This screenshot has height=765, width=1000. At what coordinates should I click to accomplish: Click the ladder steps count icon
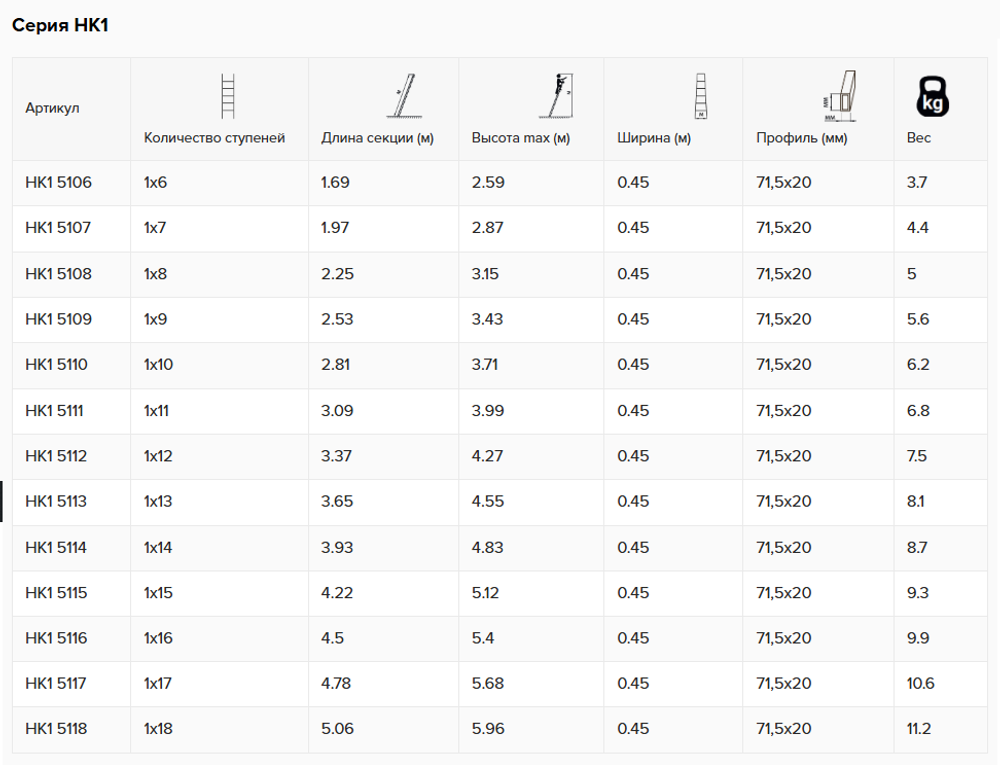[228, 96]
